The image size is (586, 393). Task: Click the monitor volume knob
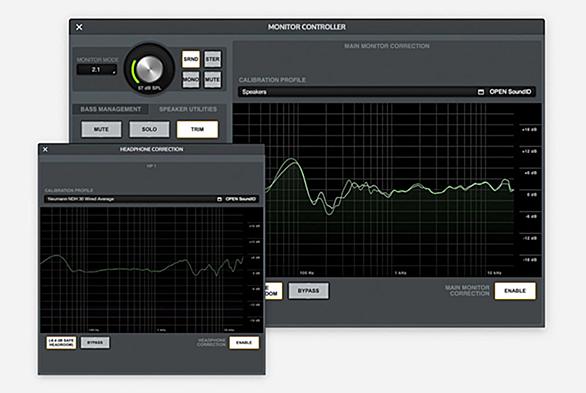[149, 69]
